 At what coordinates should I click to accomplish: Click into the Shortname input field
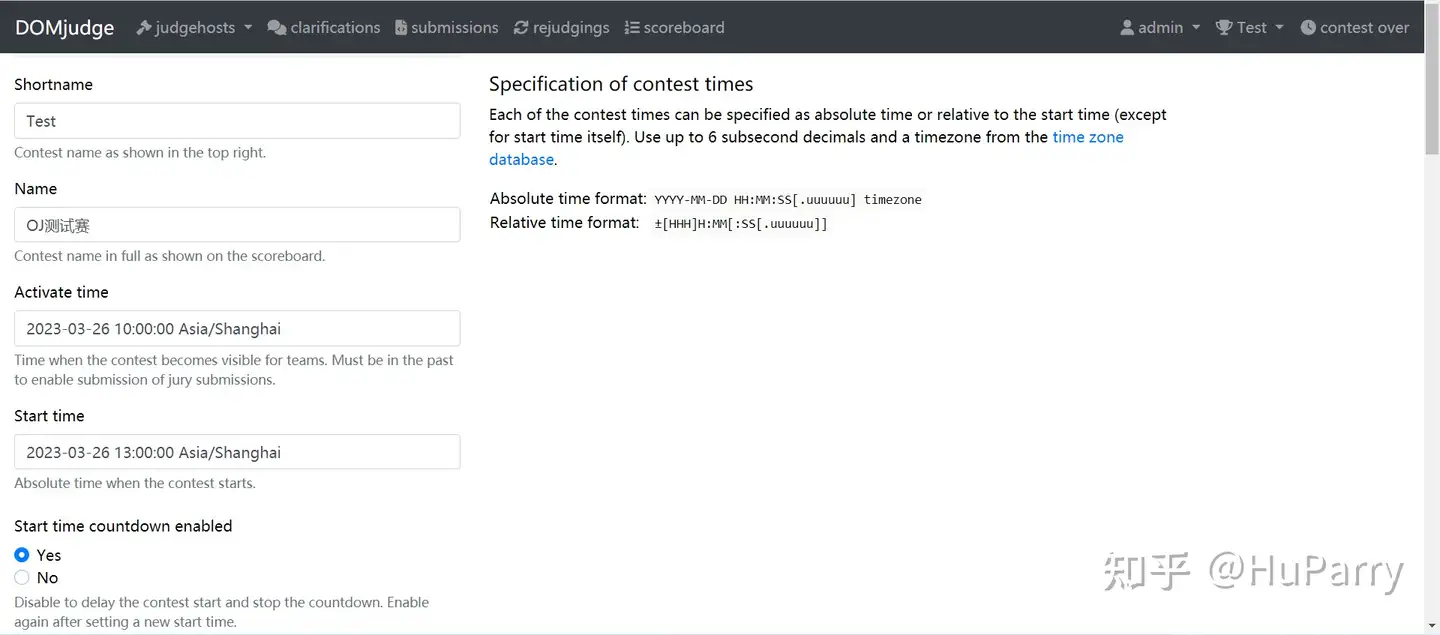(237, 121)
